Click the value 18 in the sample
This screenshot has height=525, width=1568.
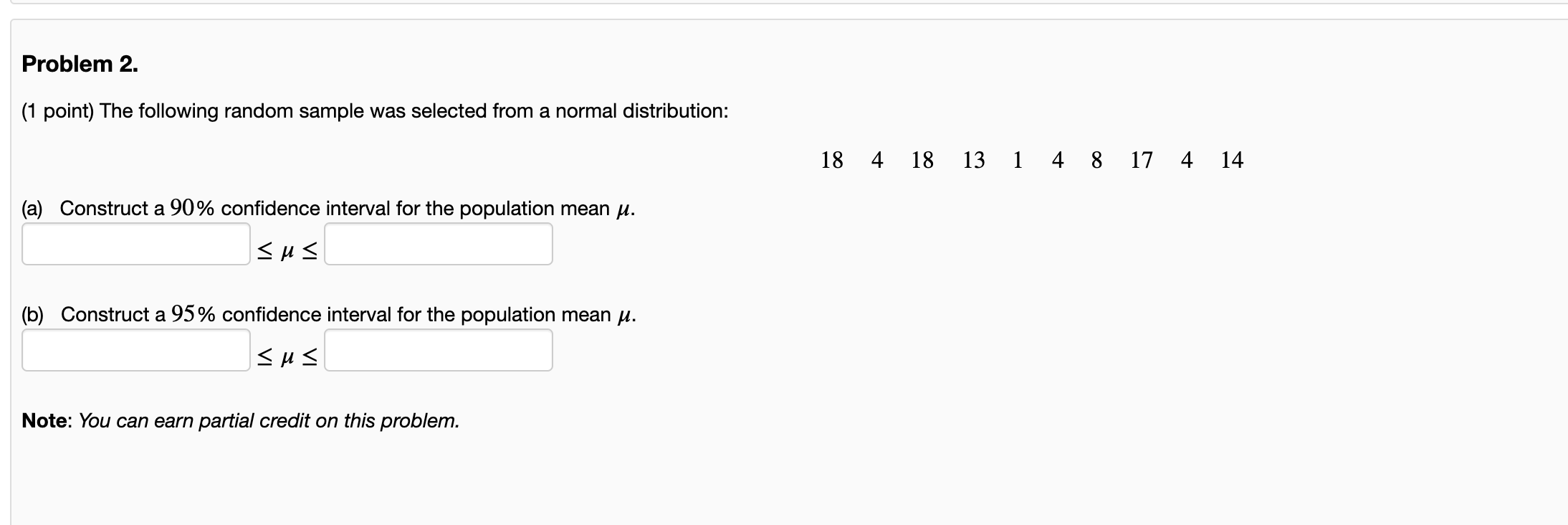[832, 159]
